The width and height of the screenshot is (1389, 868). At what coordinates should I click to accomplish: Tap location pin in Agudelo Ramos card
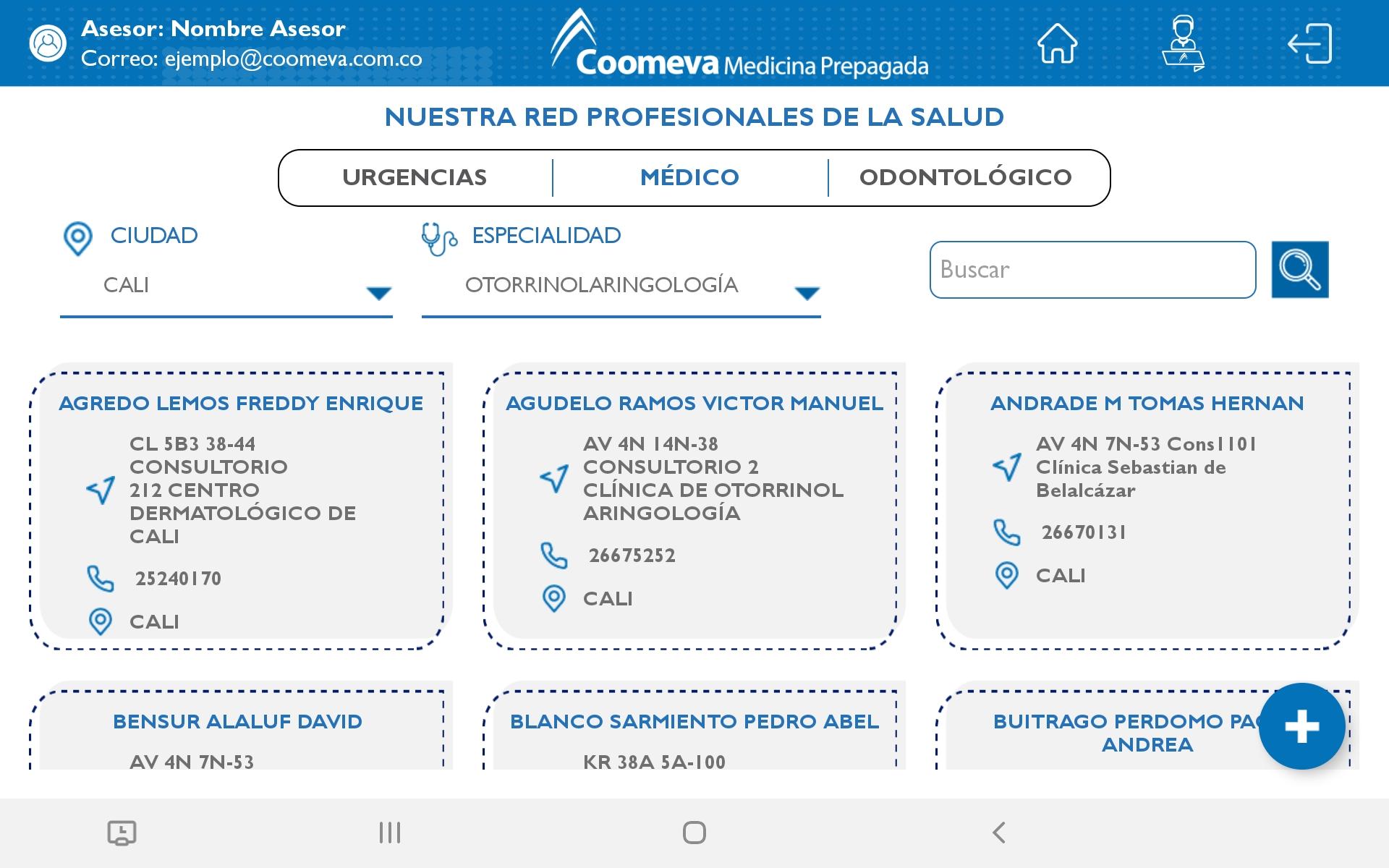(554, 598)
